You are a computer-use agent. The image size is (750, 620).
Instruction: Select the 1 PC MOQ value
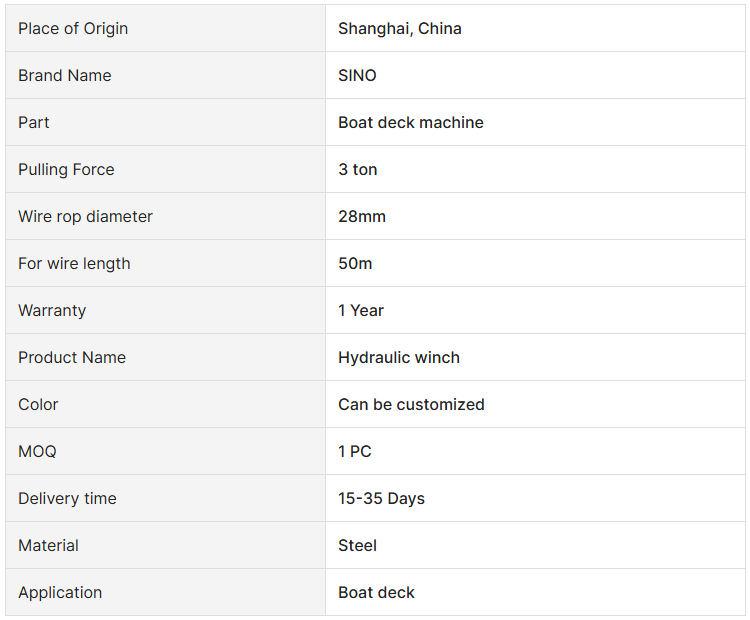355,451
